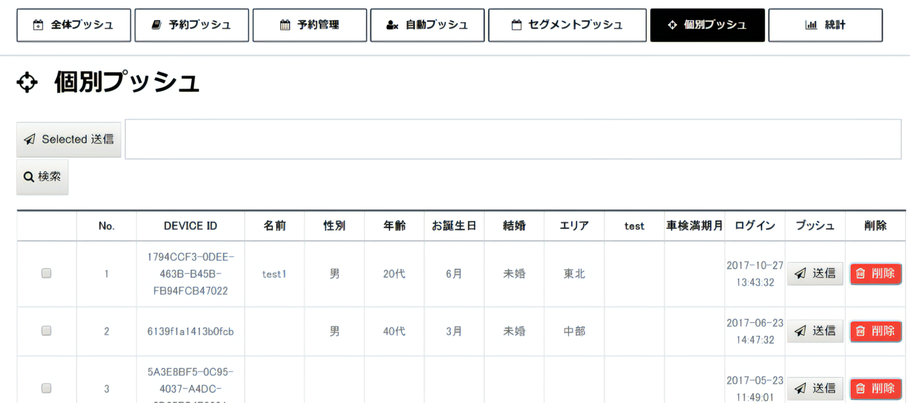
Task: Click the user icon on 自動プッシュ tab
Action: click(x=392, y=25)
